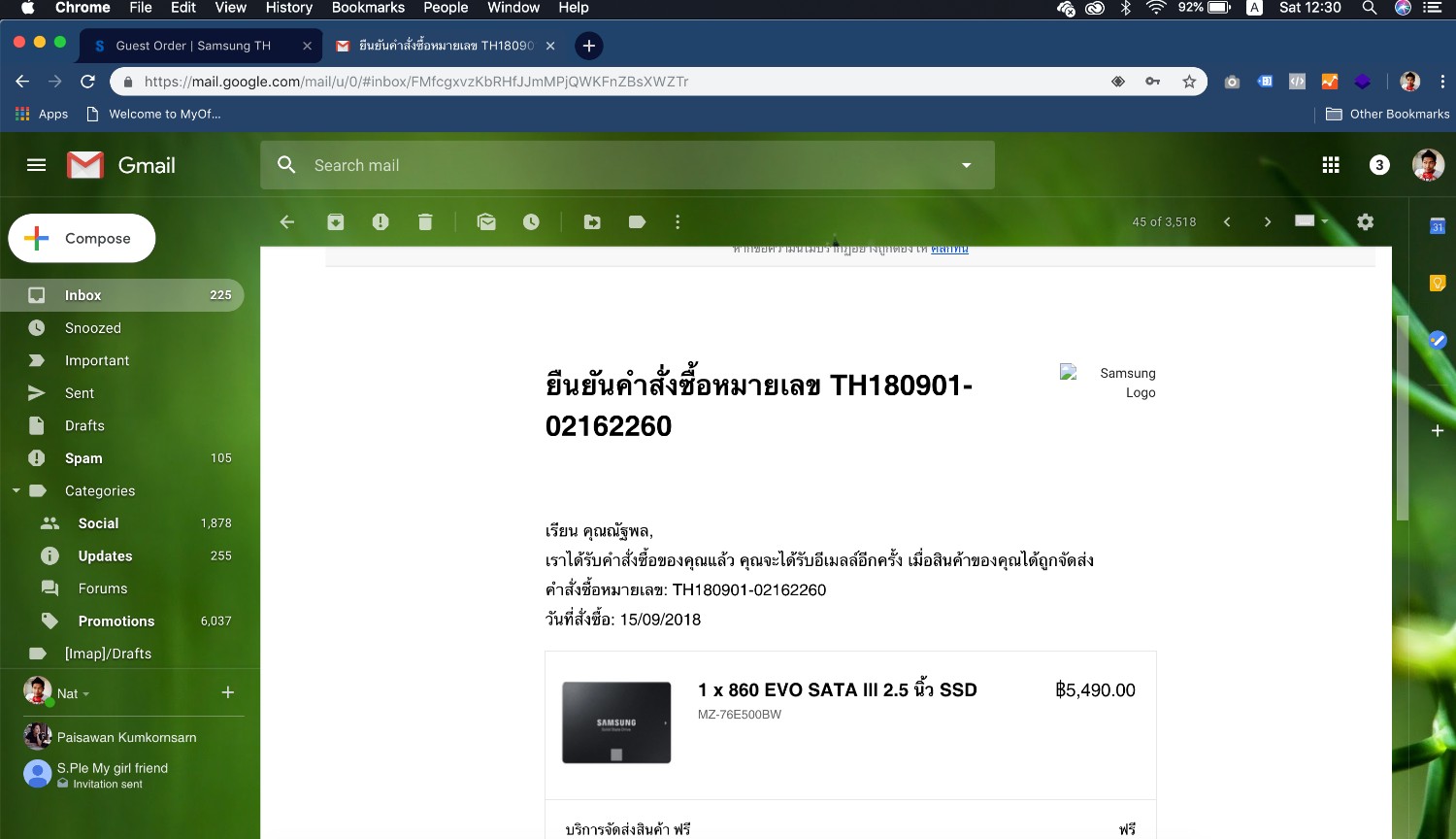Open Google account profile picture
Viewport: 1456px width, 839px height.
click(x=1428, y=165)
